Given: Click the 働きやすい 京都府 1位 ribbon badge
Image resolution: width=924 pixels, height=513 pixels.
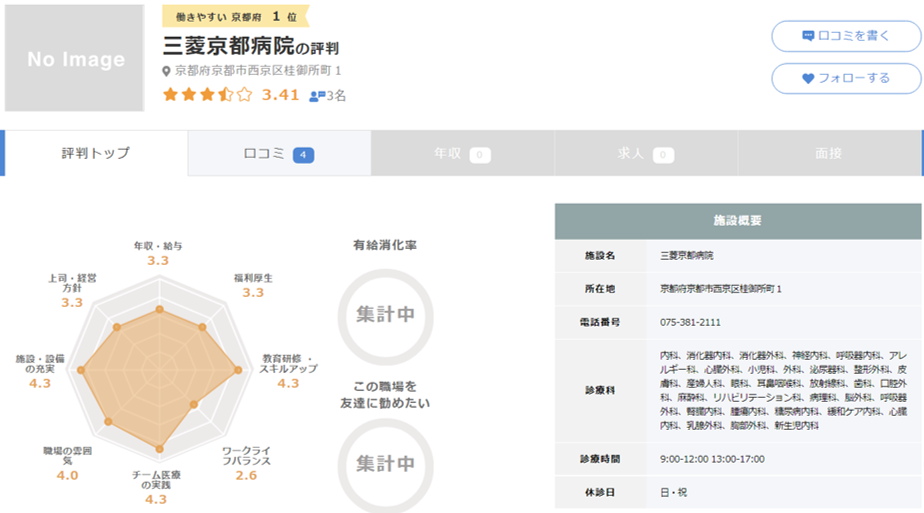Looking at the screenshot, I should click(236, 16).
